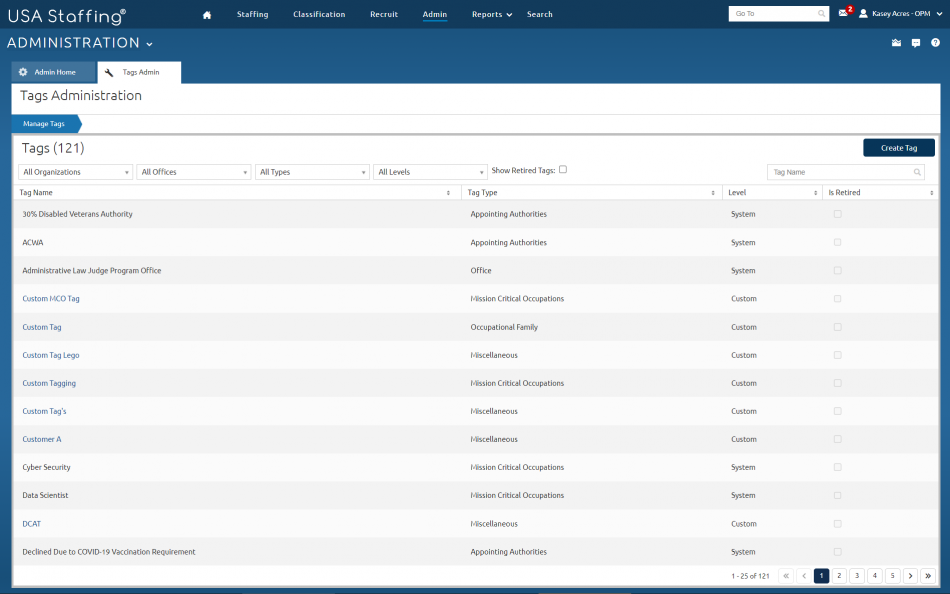Open the Classification menu
The image size is (950, 594).
pos(319,14)
